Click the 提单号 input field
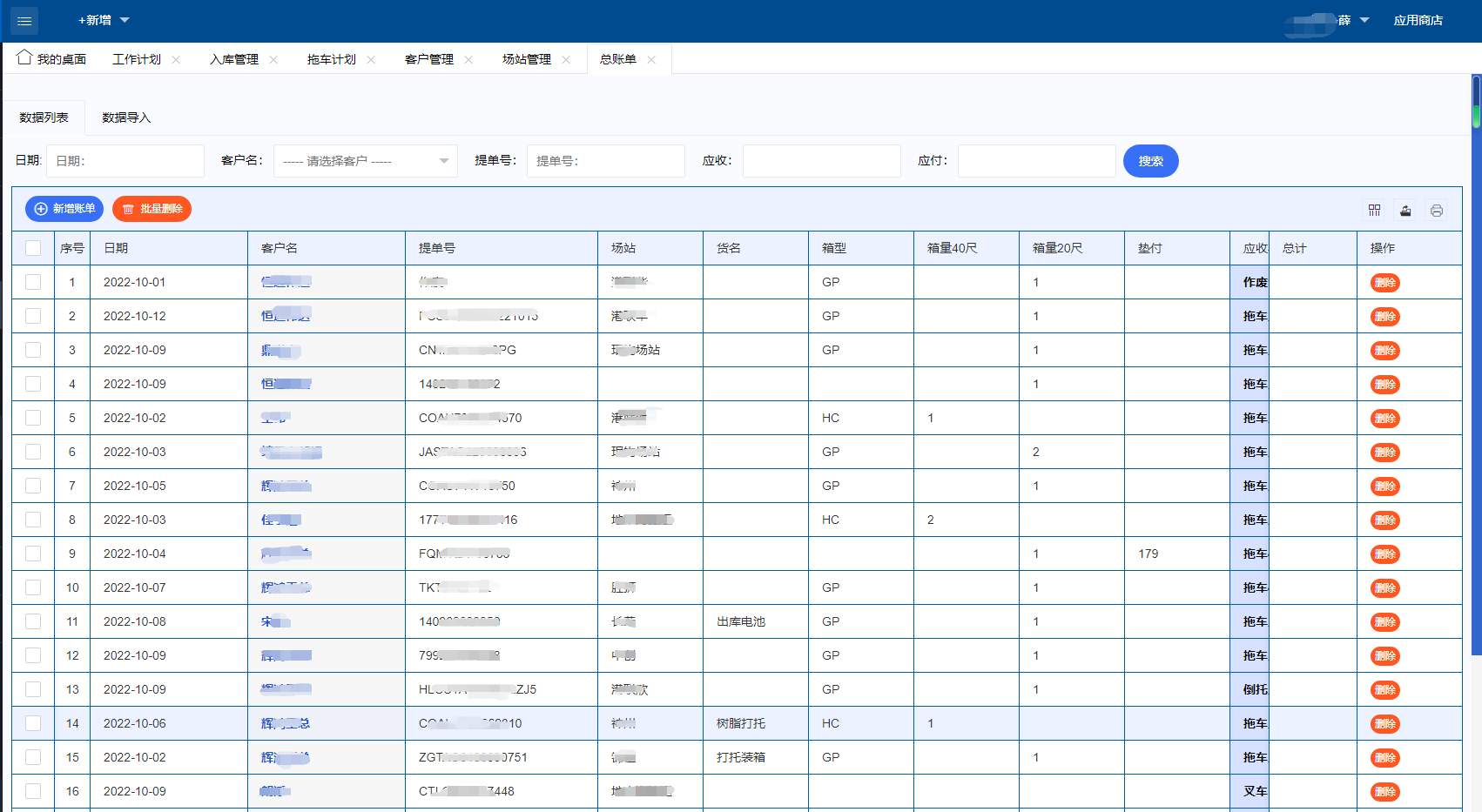The width and height of the screenshot is (1482, 812). tap(605, 161)
